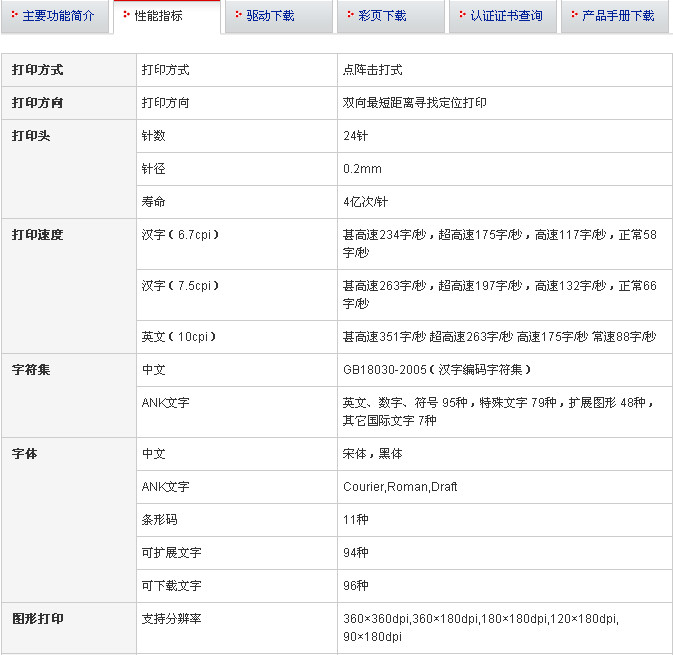View the 产品手册下载 tab
Screen dimensions: 673x655
(x=618, y=16)
